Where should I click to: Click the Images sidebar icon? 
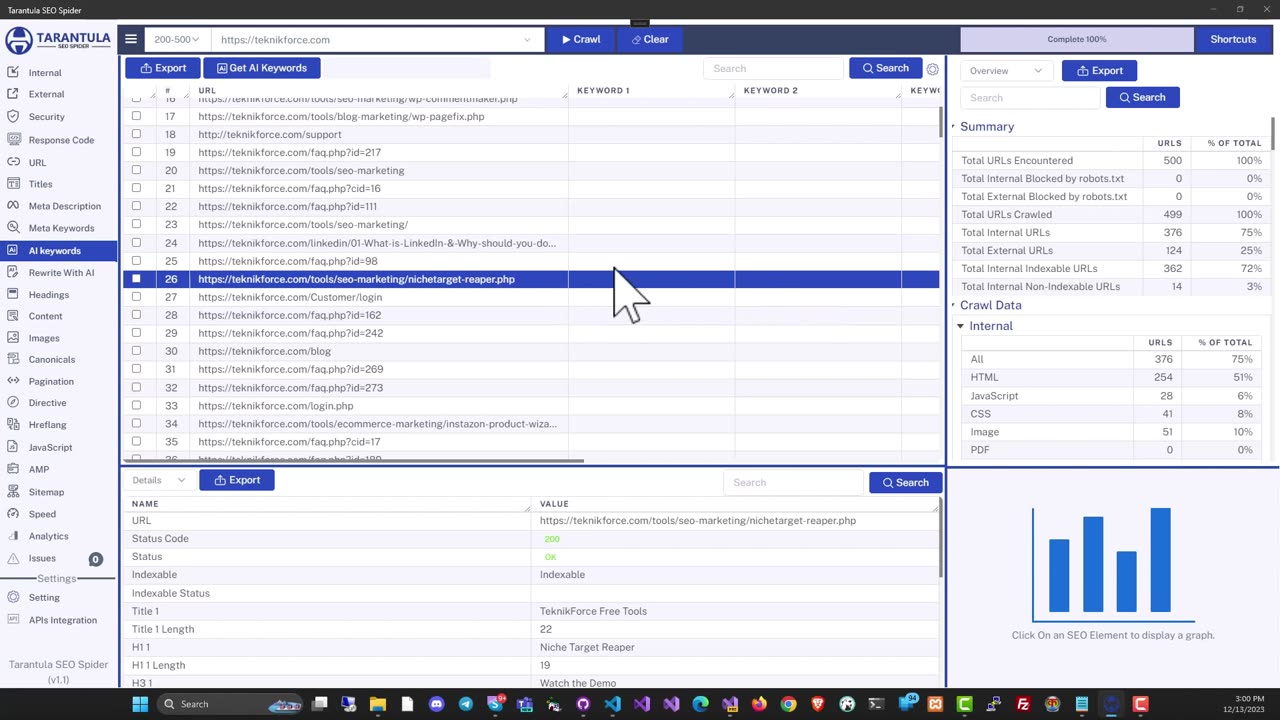[13, 338]
